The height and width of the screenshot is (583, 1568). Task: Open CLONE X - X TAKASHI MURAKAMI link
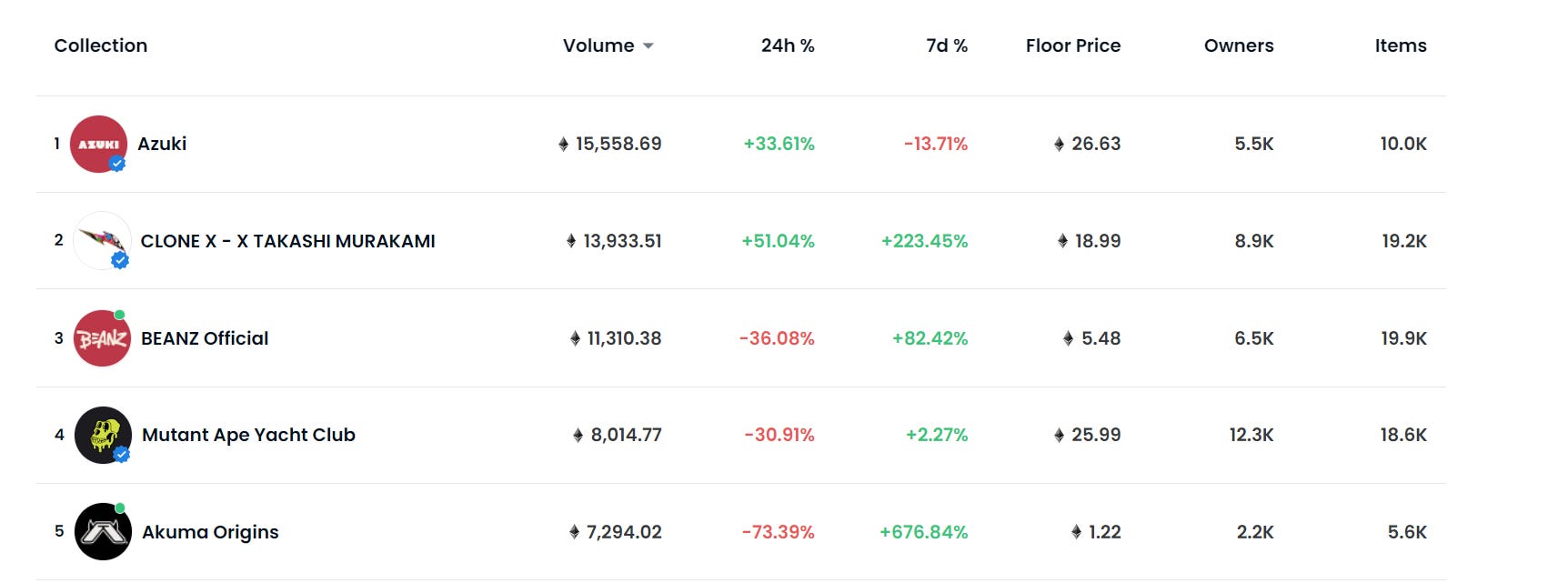(288, 241)
